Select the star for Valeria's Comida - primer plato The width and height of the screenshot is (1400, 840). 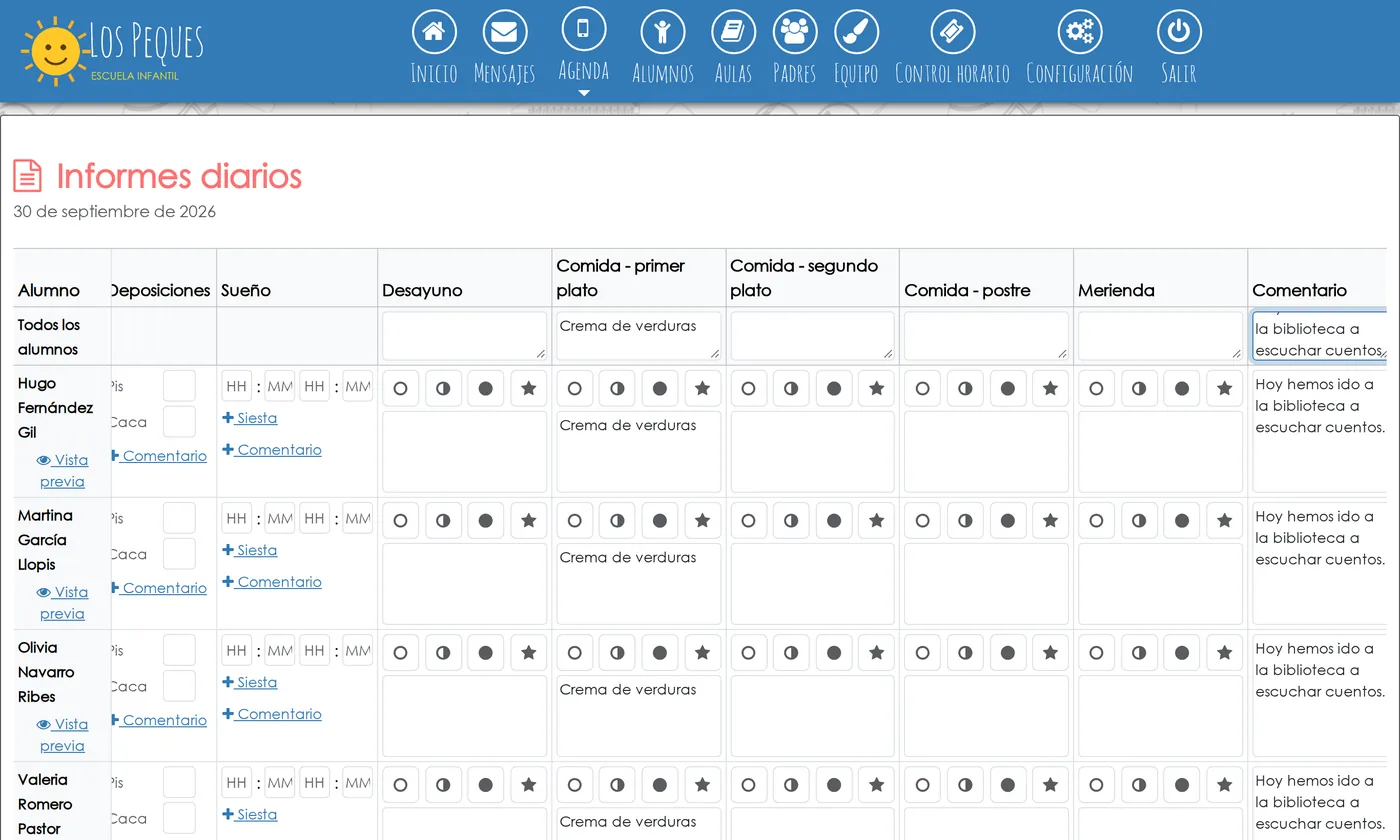pyautogui.click(x=703, y=784)
